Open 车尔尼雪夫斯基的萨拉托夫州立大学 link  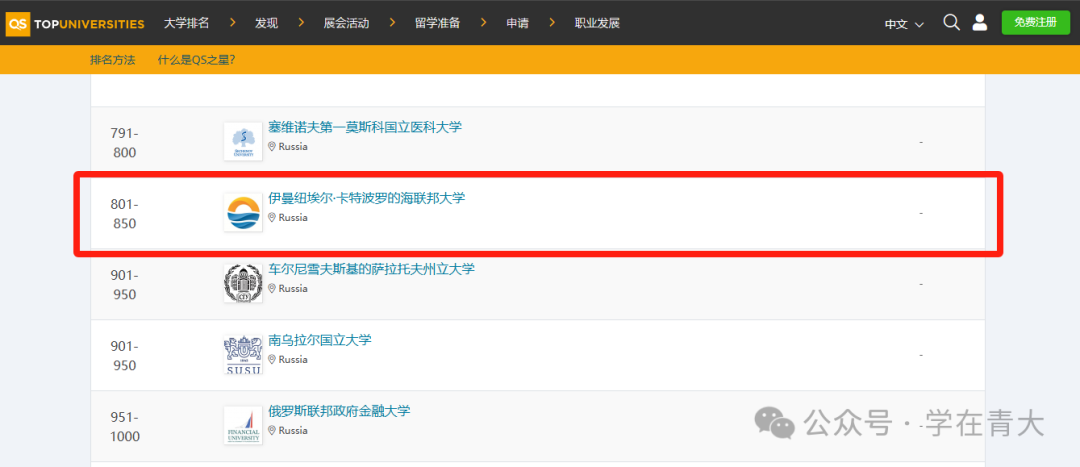coord(371,269)
